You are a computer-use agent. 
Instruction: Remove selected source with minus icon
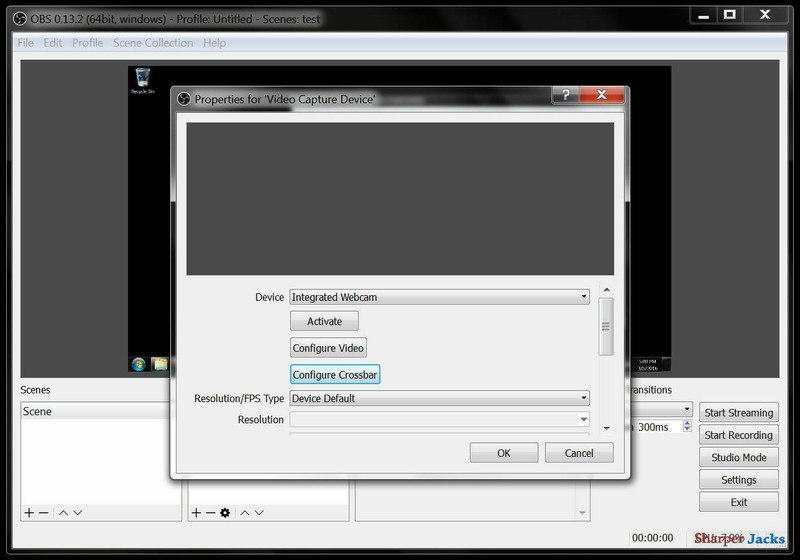coord(210,513)
